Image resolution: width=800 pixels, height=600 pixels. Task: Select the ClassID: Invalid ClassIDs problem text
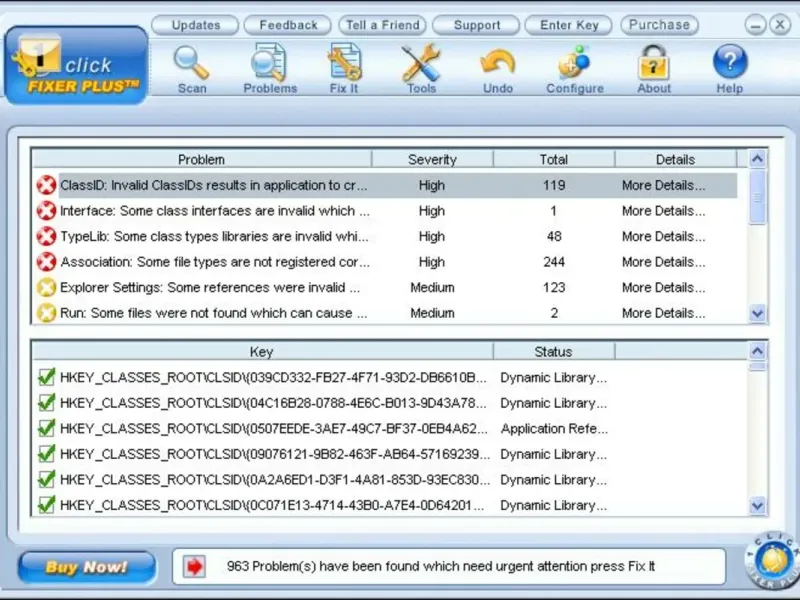pyautogui.click(x=214, y=185)
